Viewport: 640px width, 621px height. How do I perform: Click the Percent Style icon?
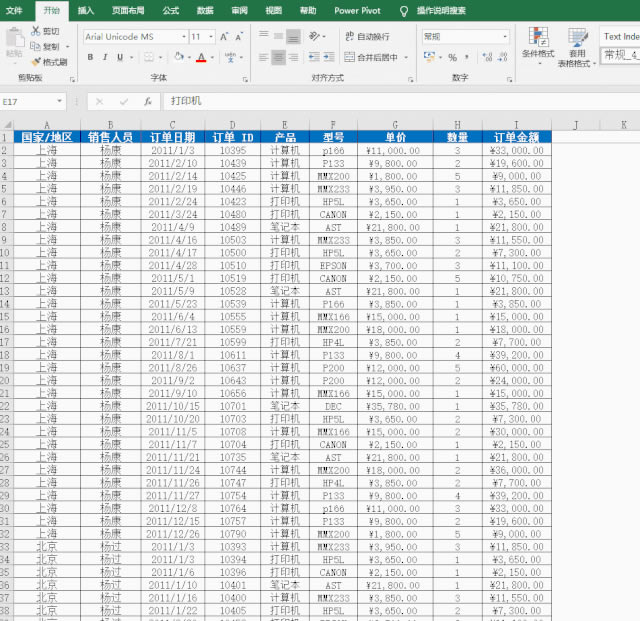[x=452, y=57]
